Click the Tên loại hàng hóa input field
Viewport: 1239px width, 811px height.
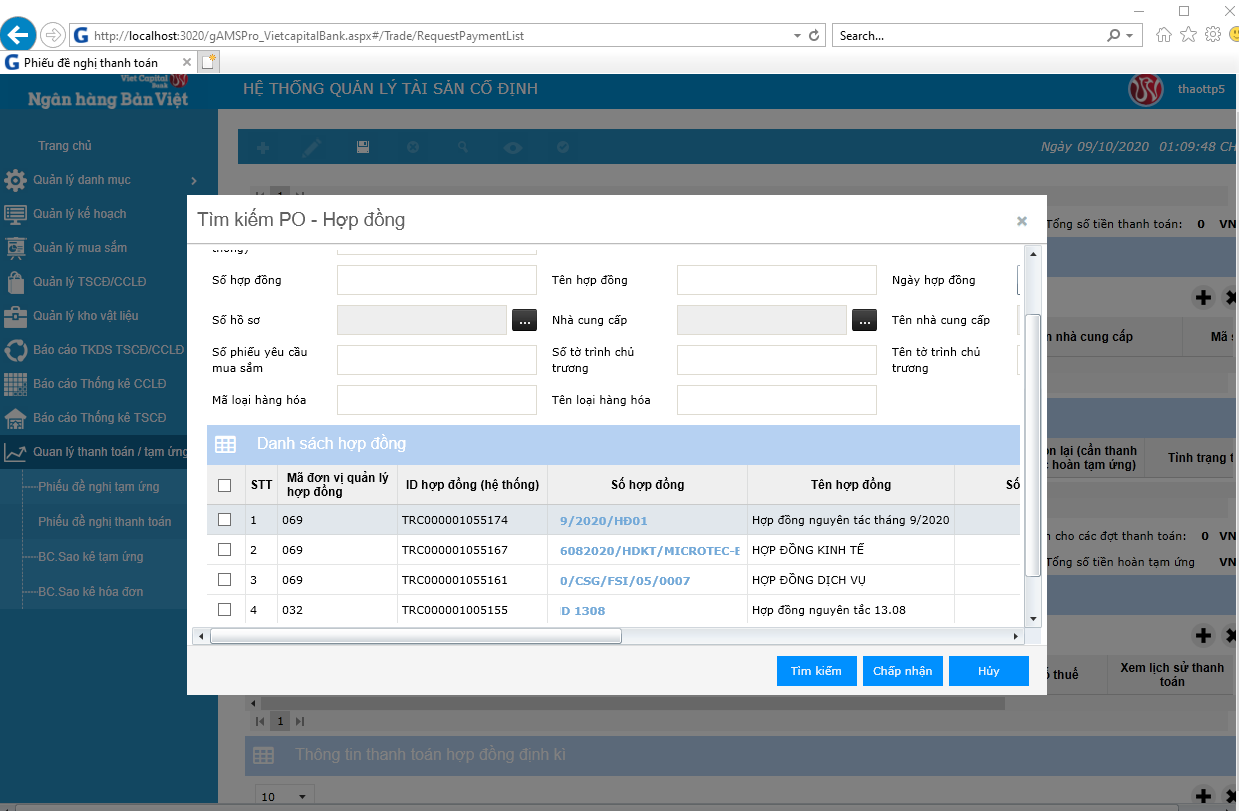tap(777, 400)
